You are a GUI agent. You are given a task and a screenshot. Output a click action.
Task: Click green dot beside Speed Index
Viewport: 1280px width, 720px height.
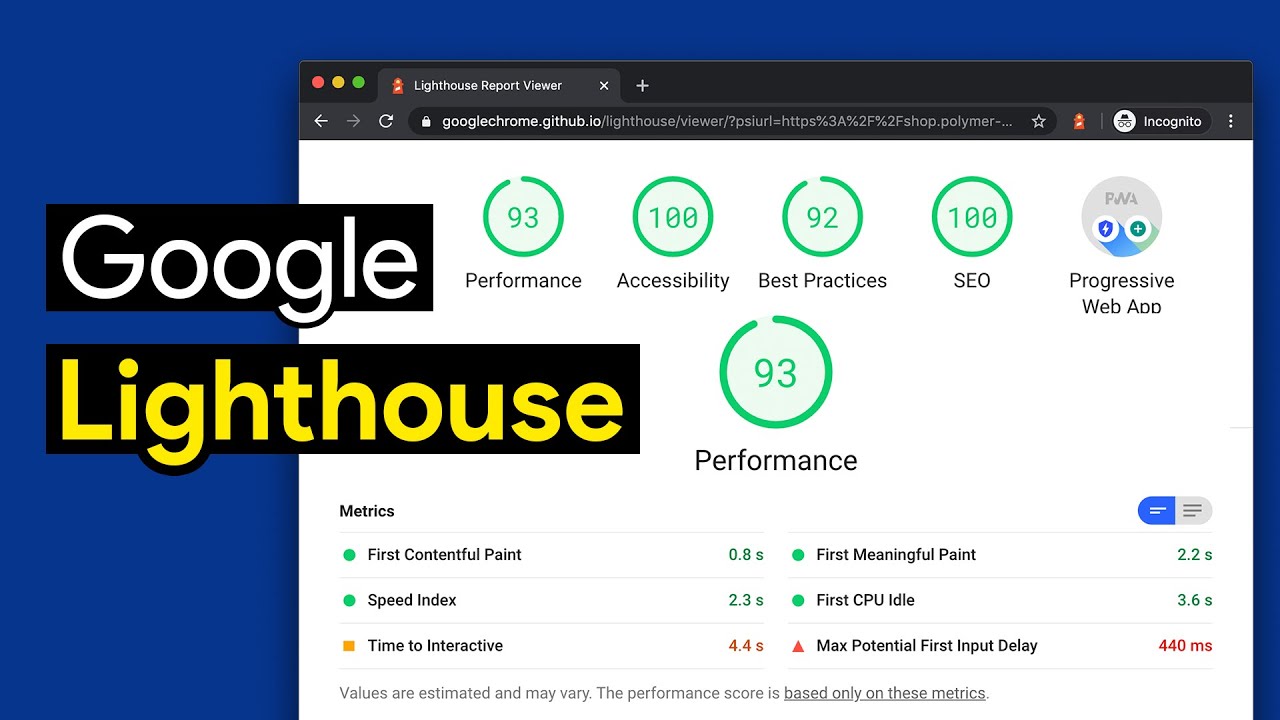coord(349,600)
